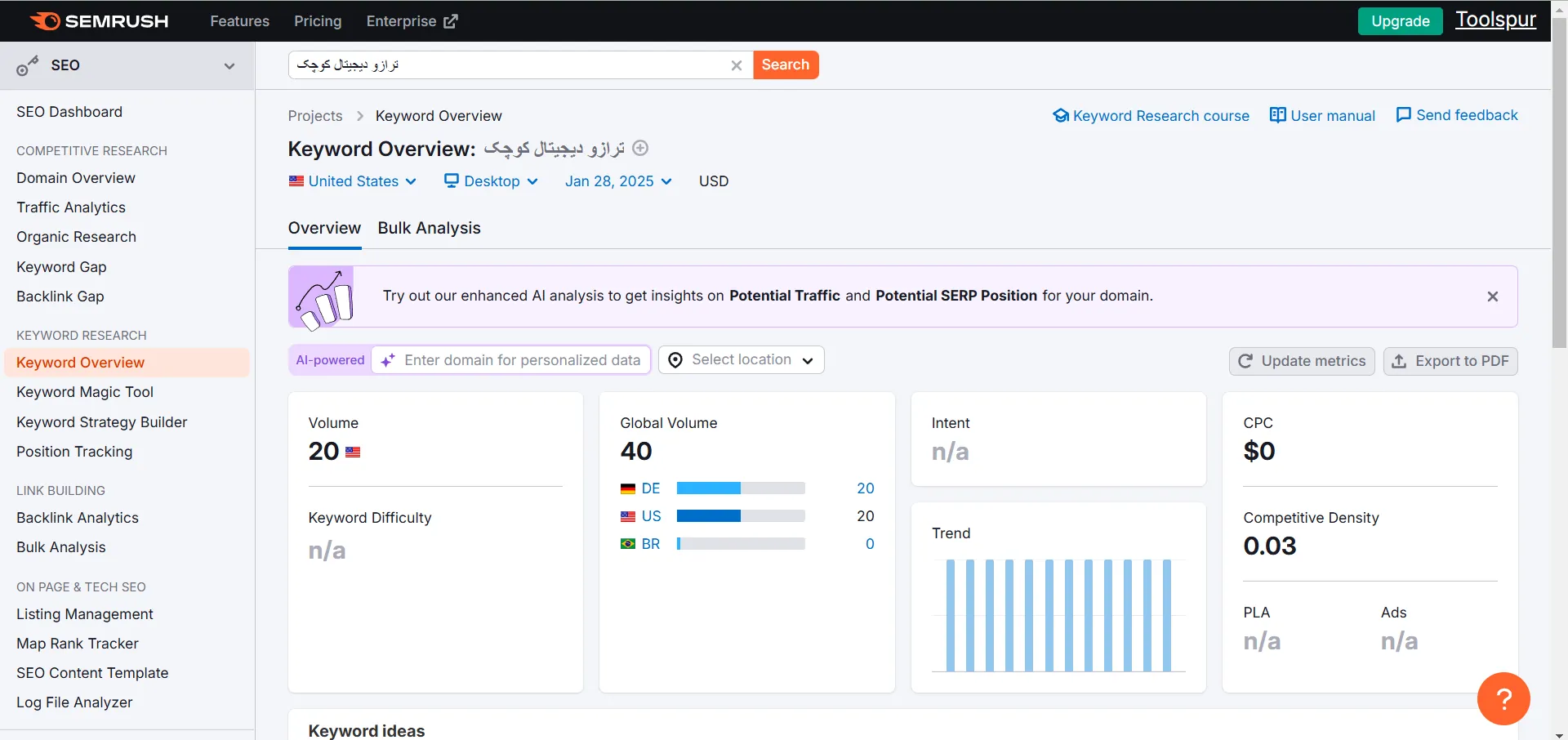Image resolution: width=1568 pixels, height=740 pixels.
Task: Click the Features nav item
Action: (x=239, y=21)
